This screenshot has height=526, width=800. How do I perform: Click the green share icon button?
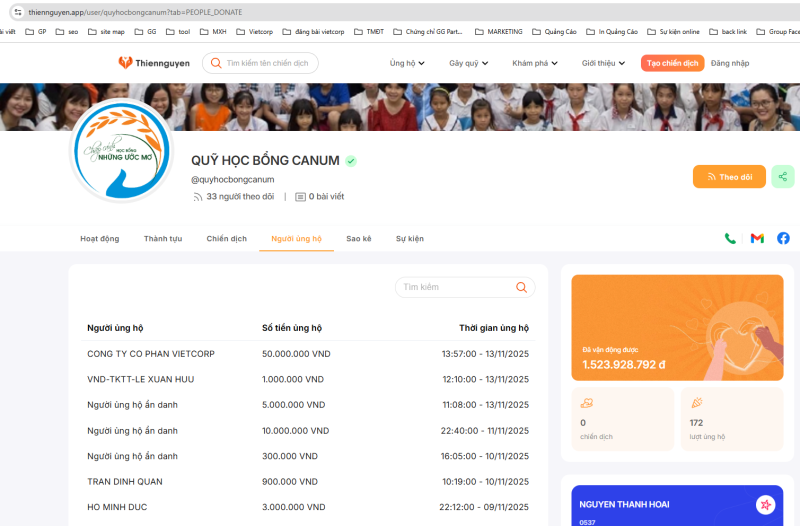(x=783, y=177)
